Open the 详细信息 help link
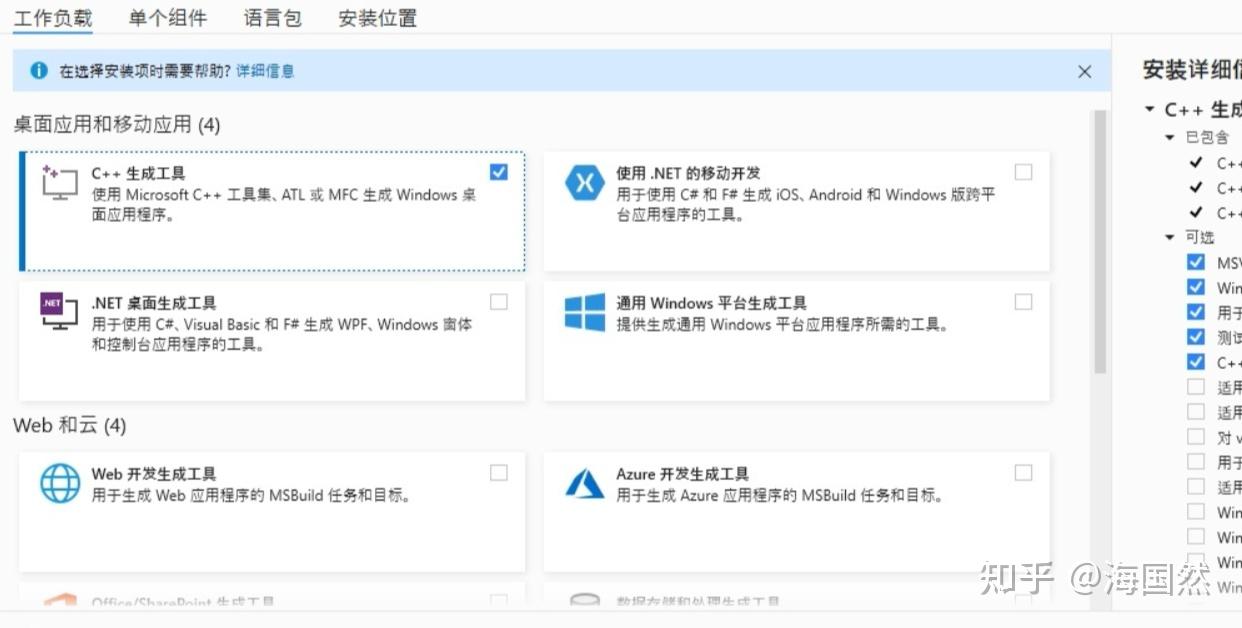1242x628 pixels. click(265, 71)
